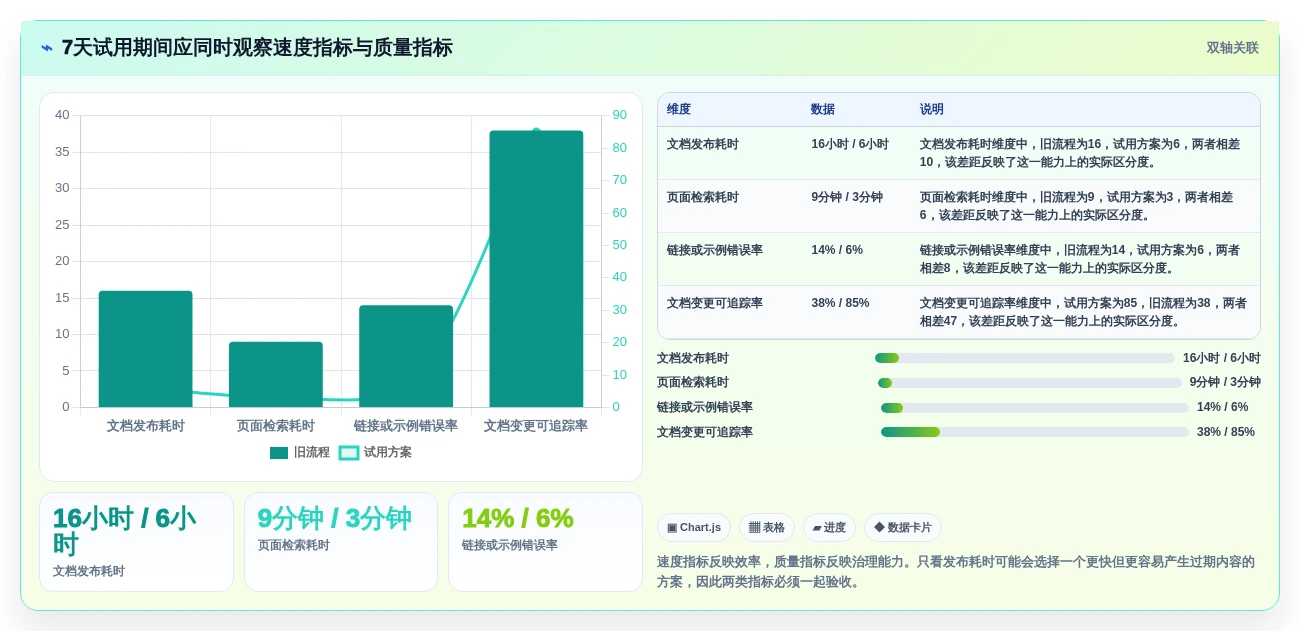Click the 文档变更可追踪率 progress bar
Screen dimensions: 1300x631
coord(1035,432)
